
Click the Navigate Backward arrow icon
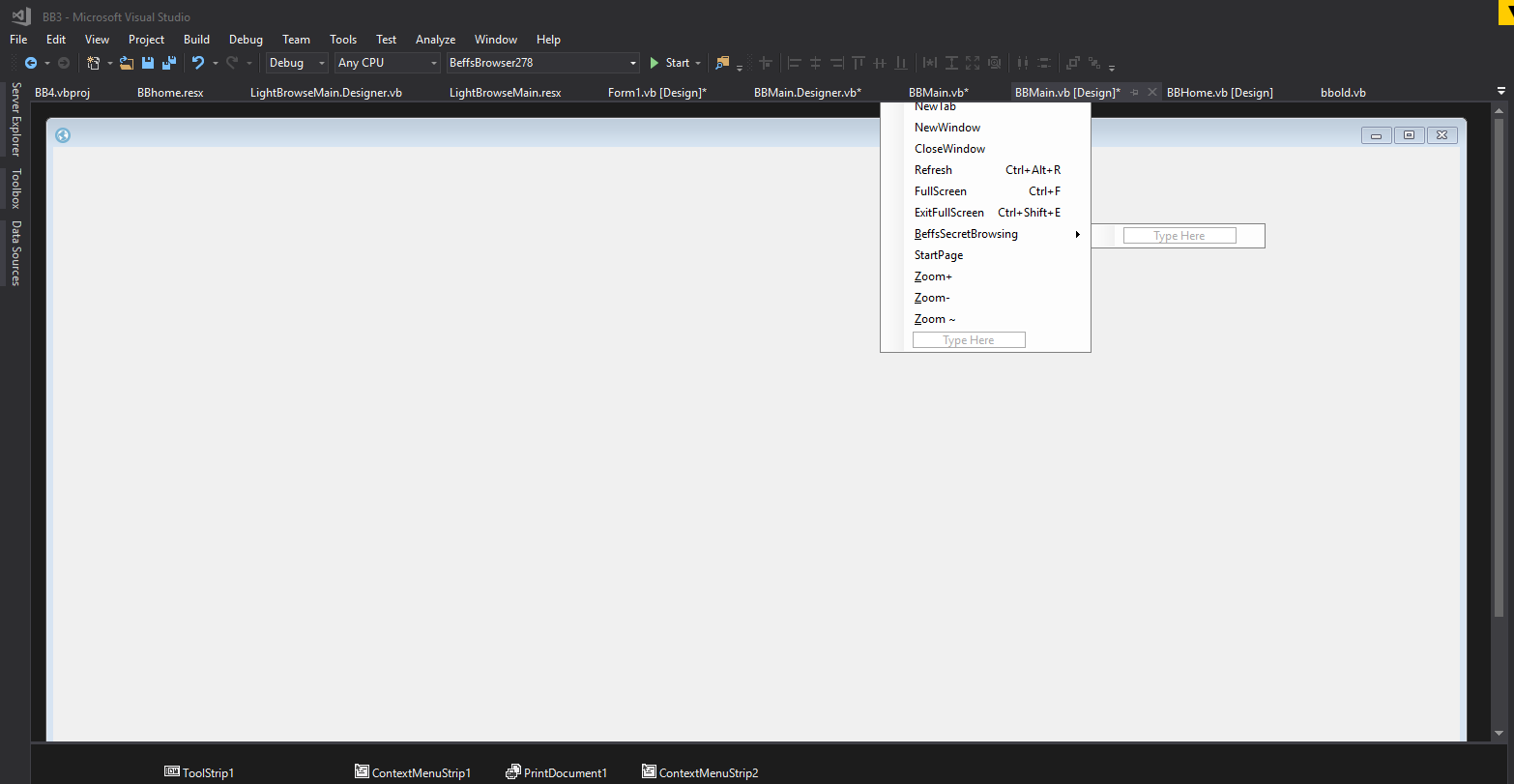pos(31,63)
